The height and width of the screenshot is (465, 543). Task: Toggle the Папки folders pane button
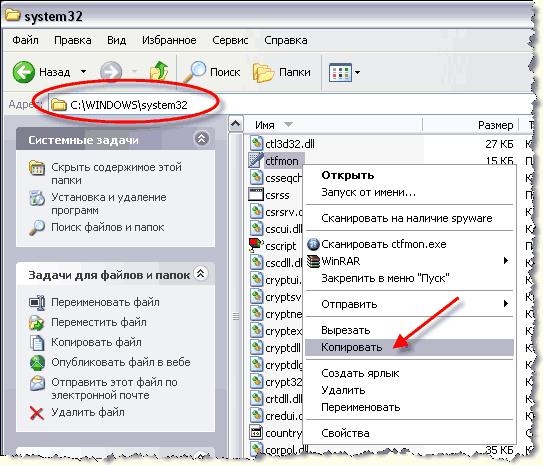(282, 72)
